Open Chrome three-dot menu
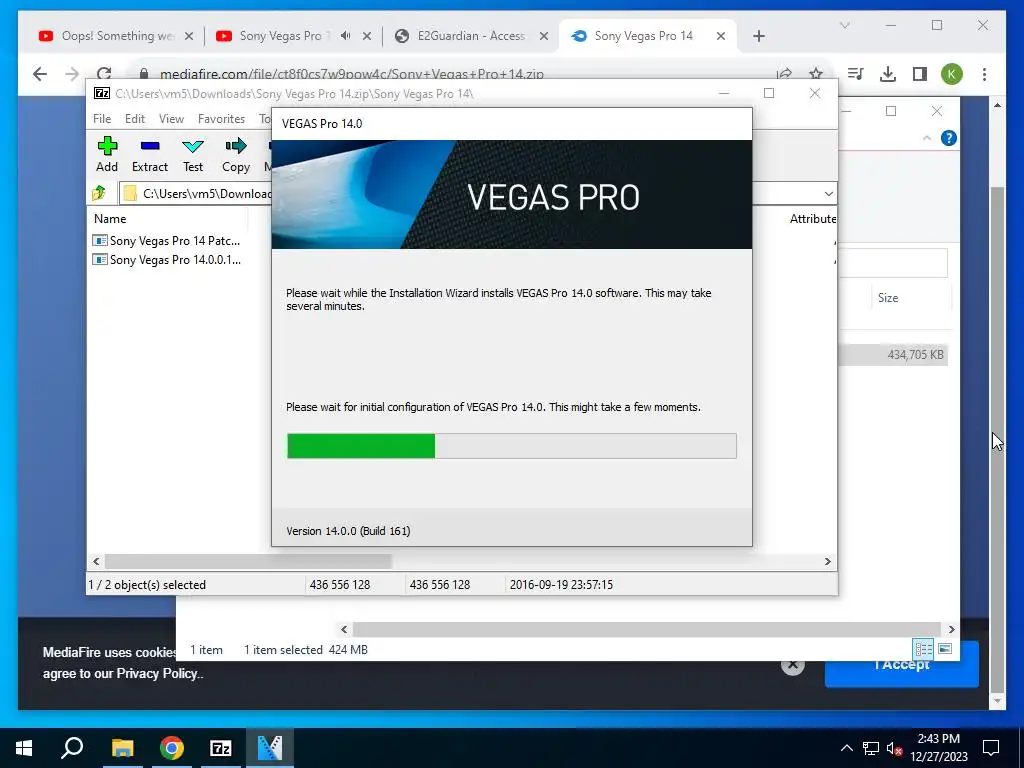The image size is (1024, 768). (x=984, y=74)
